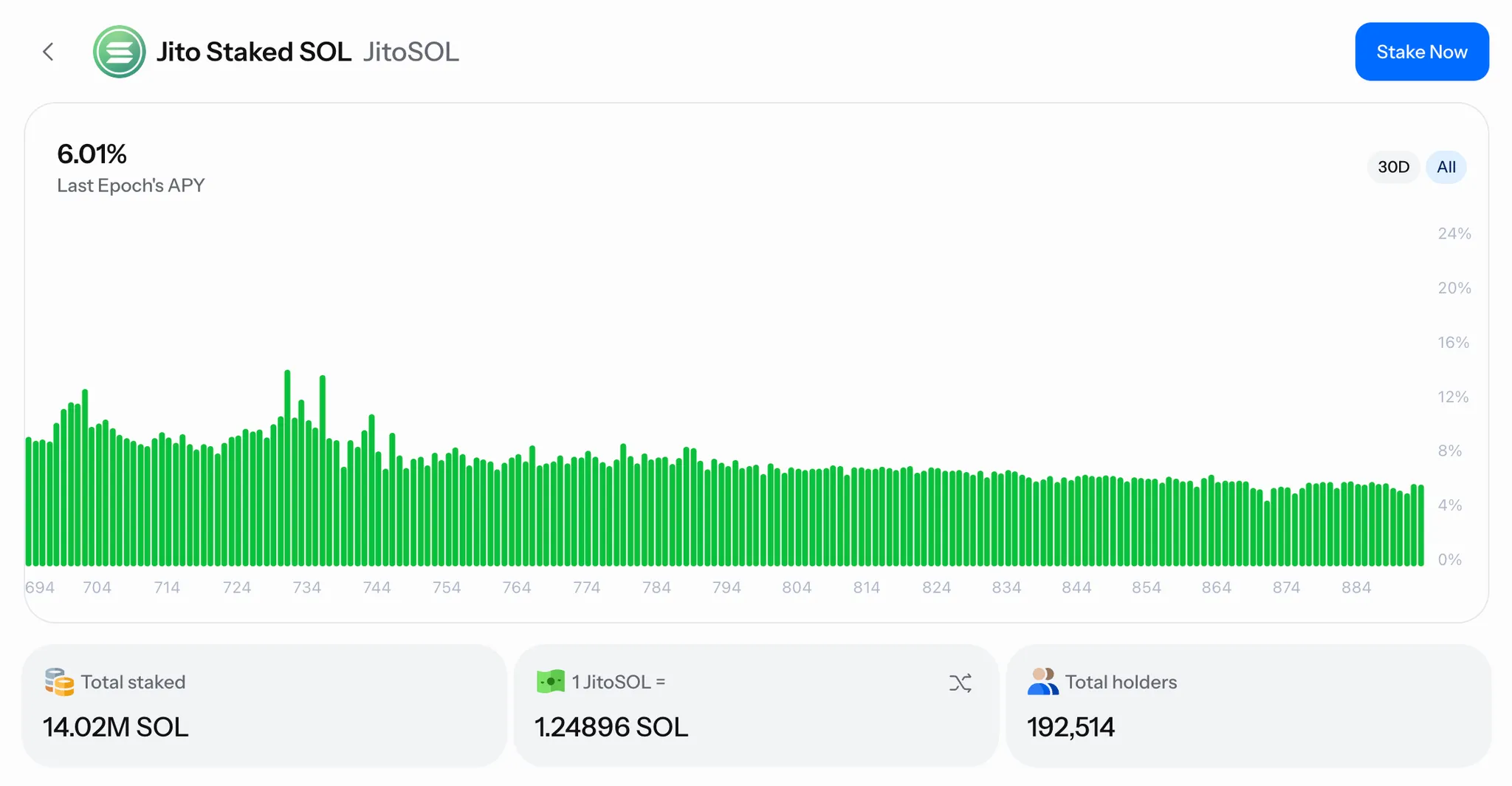Click the 734 epoch axis label
The height and width of the screenshot is (786, 1512).
tap(306, 587)
